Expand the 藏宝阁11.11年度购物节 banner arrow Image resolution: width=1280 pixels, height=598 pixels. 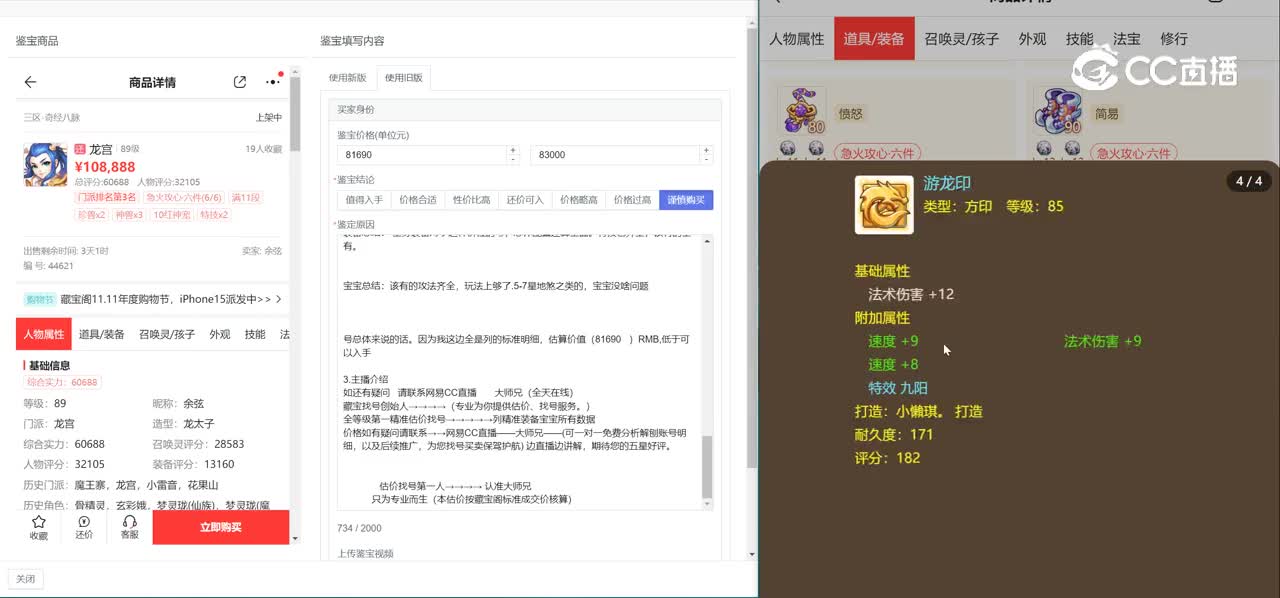pyautogui.click(x=278, y=299)
